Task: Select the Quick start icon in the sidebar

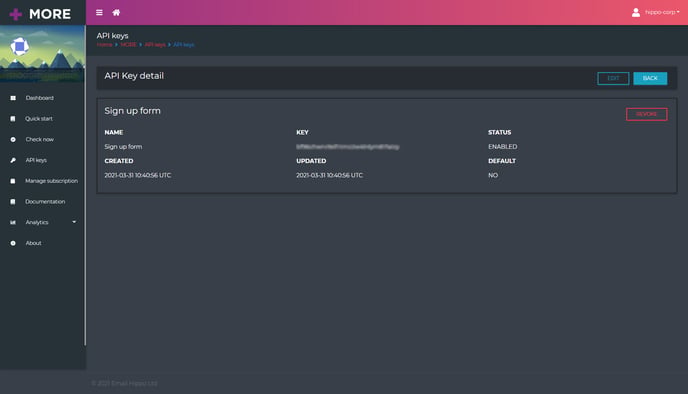Action: [x=13, y=118]
